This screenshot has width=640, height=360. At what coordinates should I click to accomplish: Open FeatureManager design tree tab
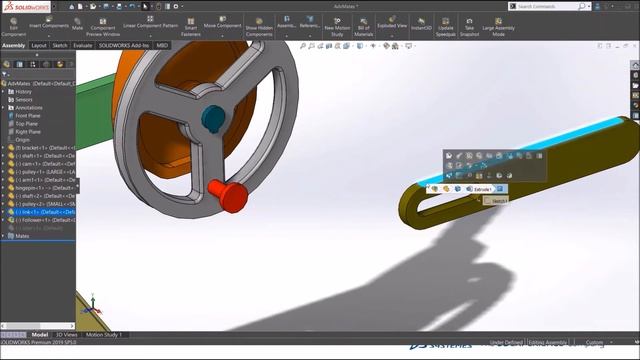(7, 64)
